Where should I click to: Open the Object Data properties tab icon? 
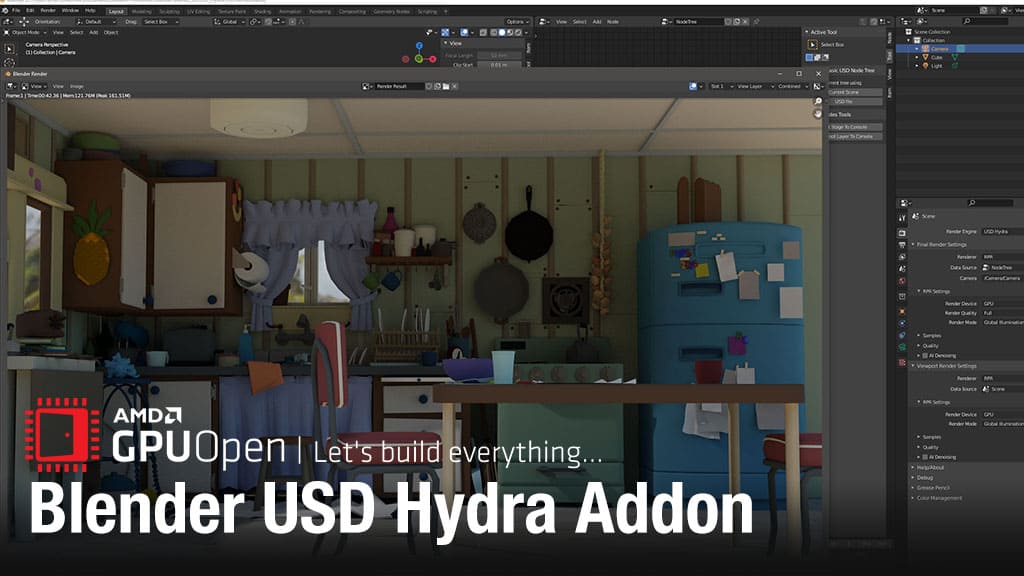(x=902, y=347)
